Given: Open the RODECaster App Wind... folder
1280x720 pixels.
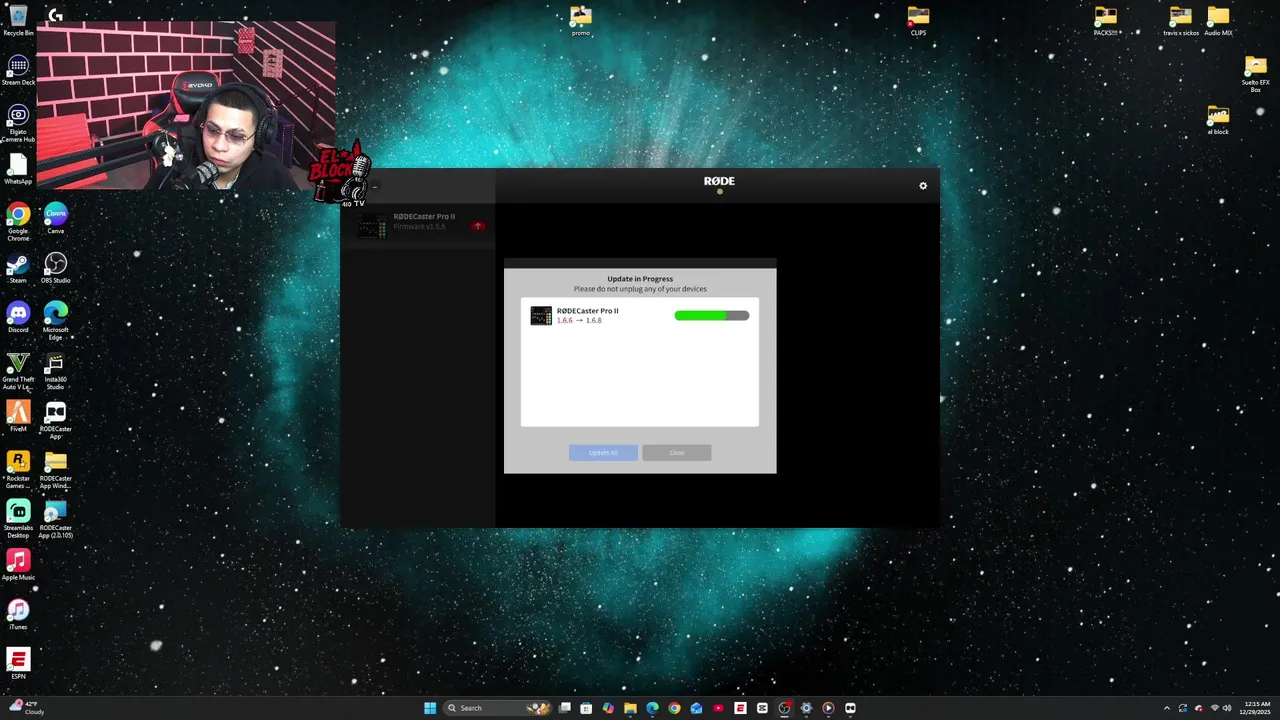Looking at the screenshot, I should (x=55, y=469).
